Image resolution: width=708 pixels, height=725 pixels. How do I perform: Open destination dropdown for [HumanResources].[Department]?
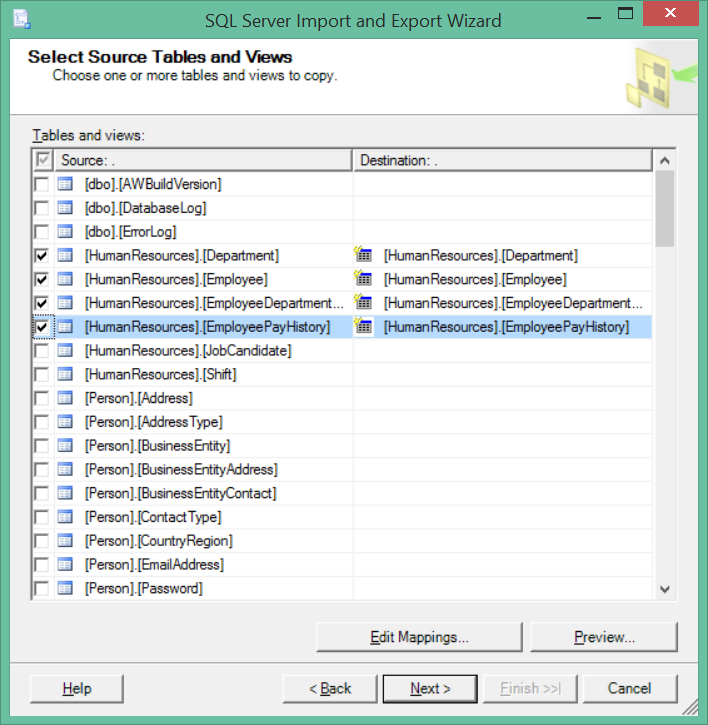[503, 255]
